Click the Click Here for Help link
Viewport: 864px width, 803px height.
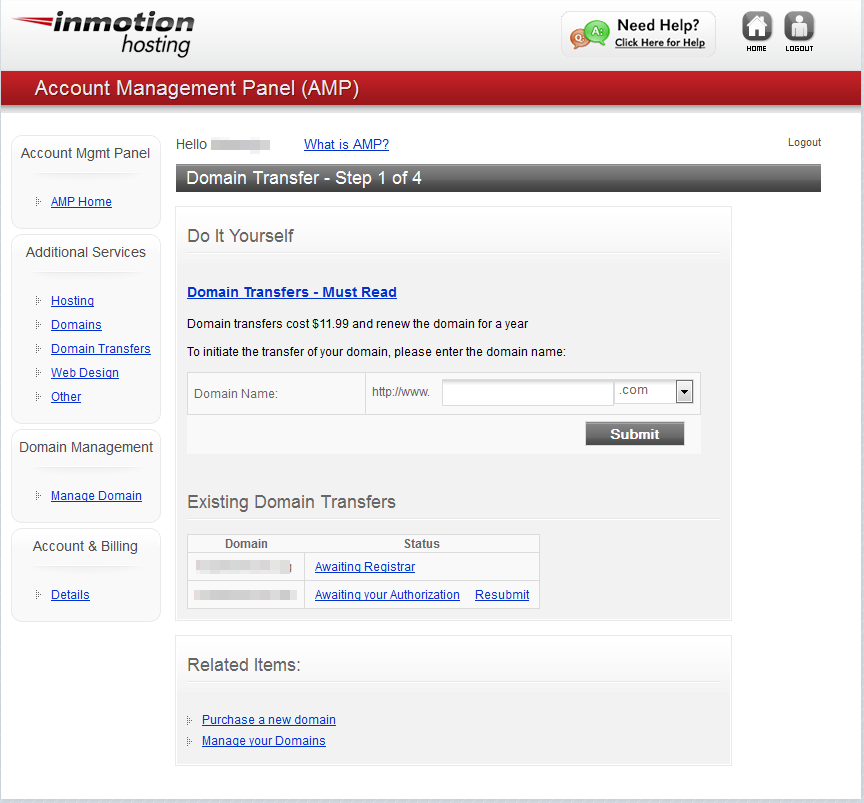pos(660,42)
